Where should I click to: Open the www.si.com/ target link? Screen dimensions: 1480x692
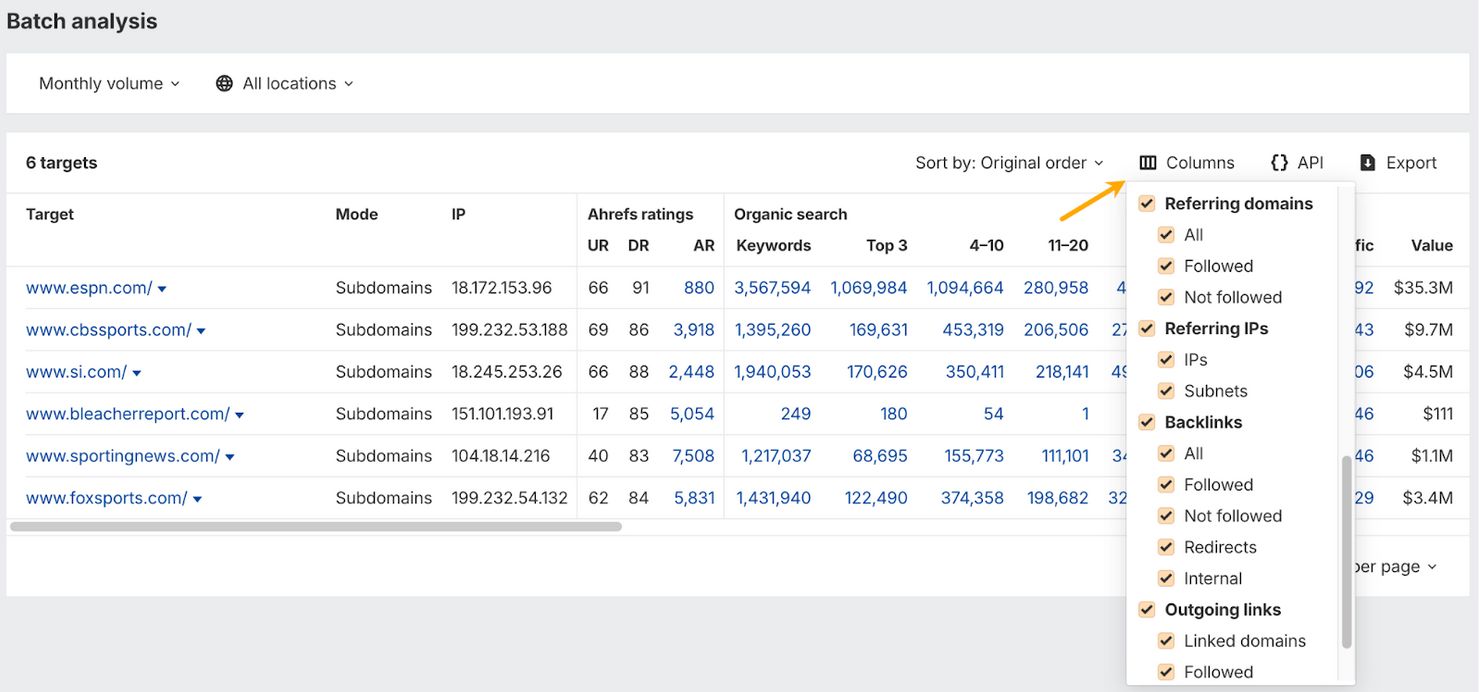coord(76,372)
